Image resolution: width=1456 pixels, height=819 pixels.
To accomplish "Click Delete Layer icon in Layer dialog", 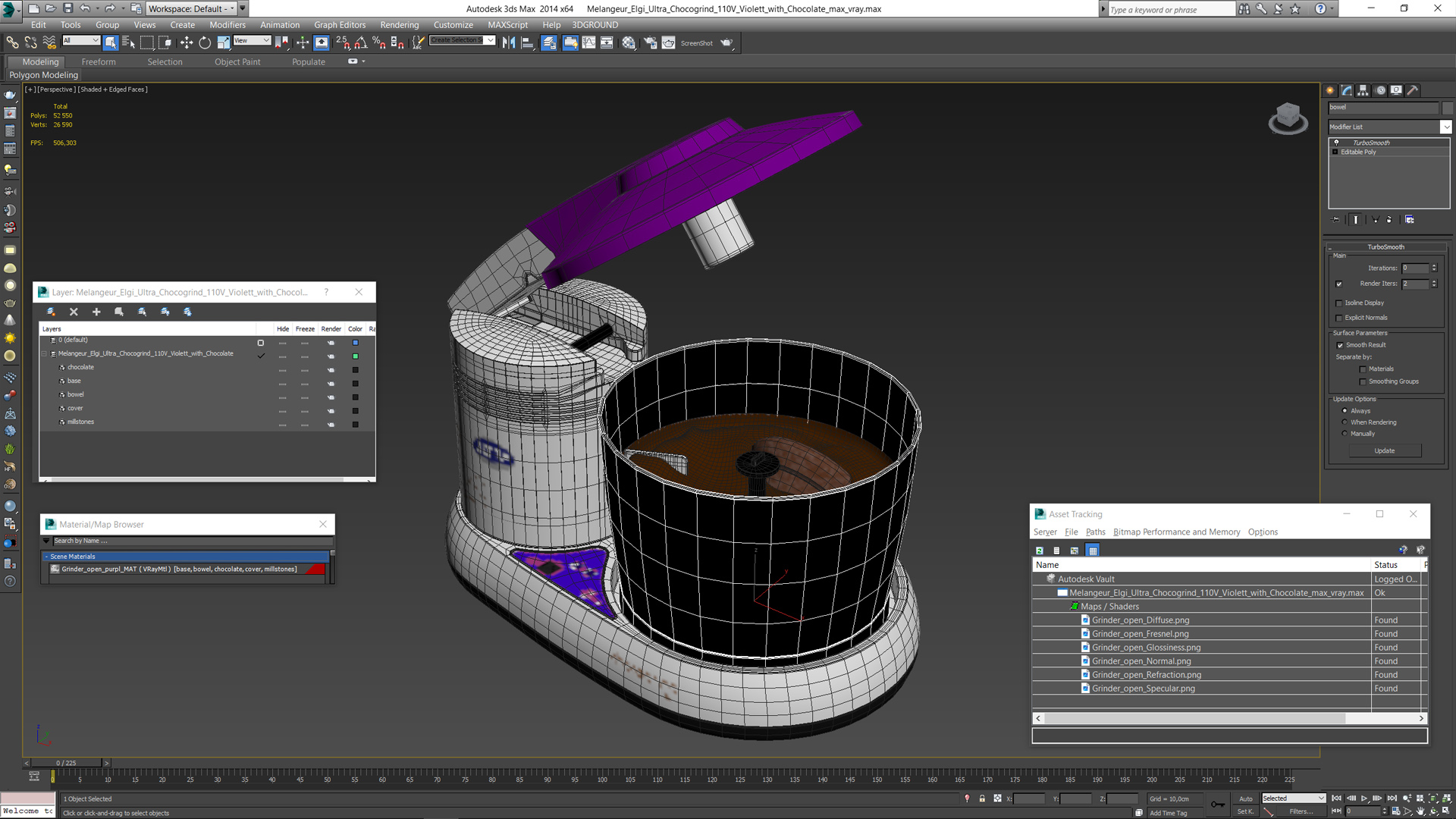I will (x=74, y=312).
